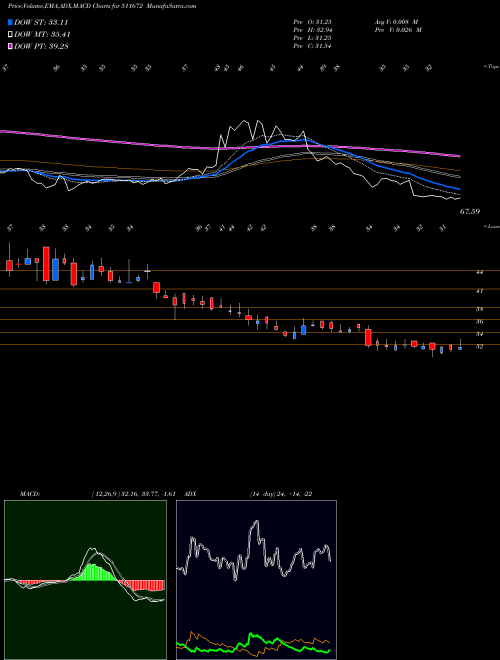
Task: Open the green MACD histogram chart panel
Action: point(85,580)
